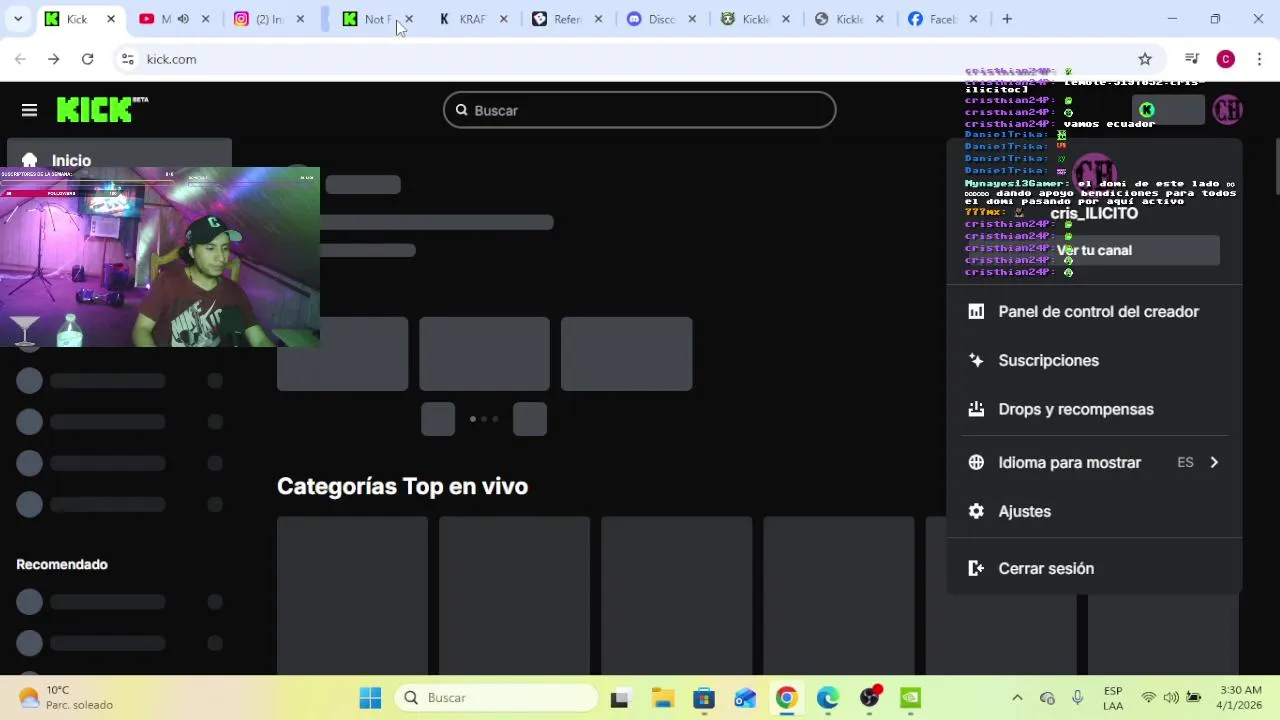The image size is (1280, 720).
Task: Reload the page
Action: pos(87,59)
